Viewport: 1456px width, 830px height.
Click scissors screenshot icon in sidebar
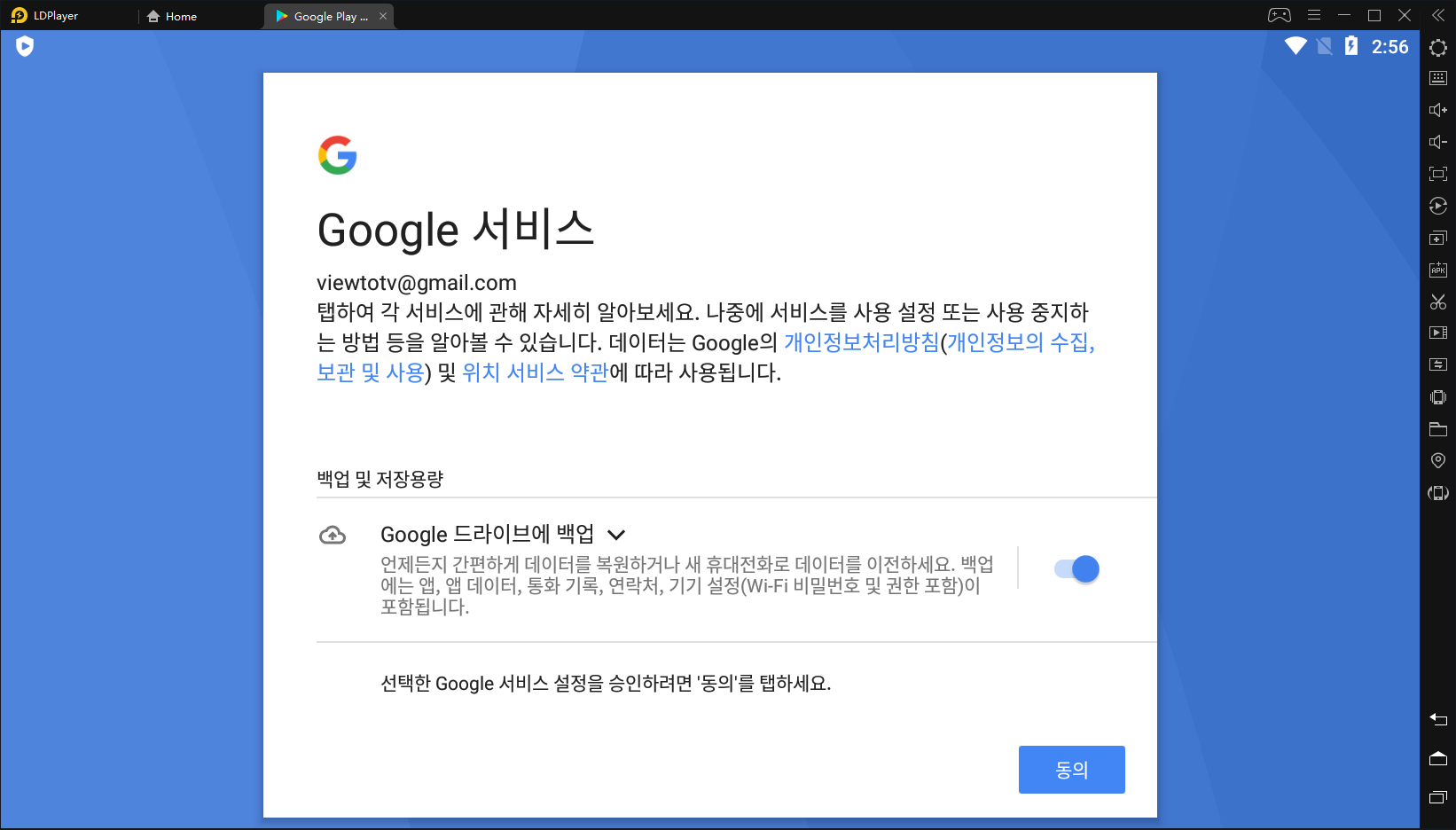click(1438, 301)
